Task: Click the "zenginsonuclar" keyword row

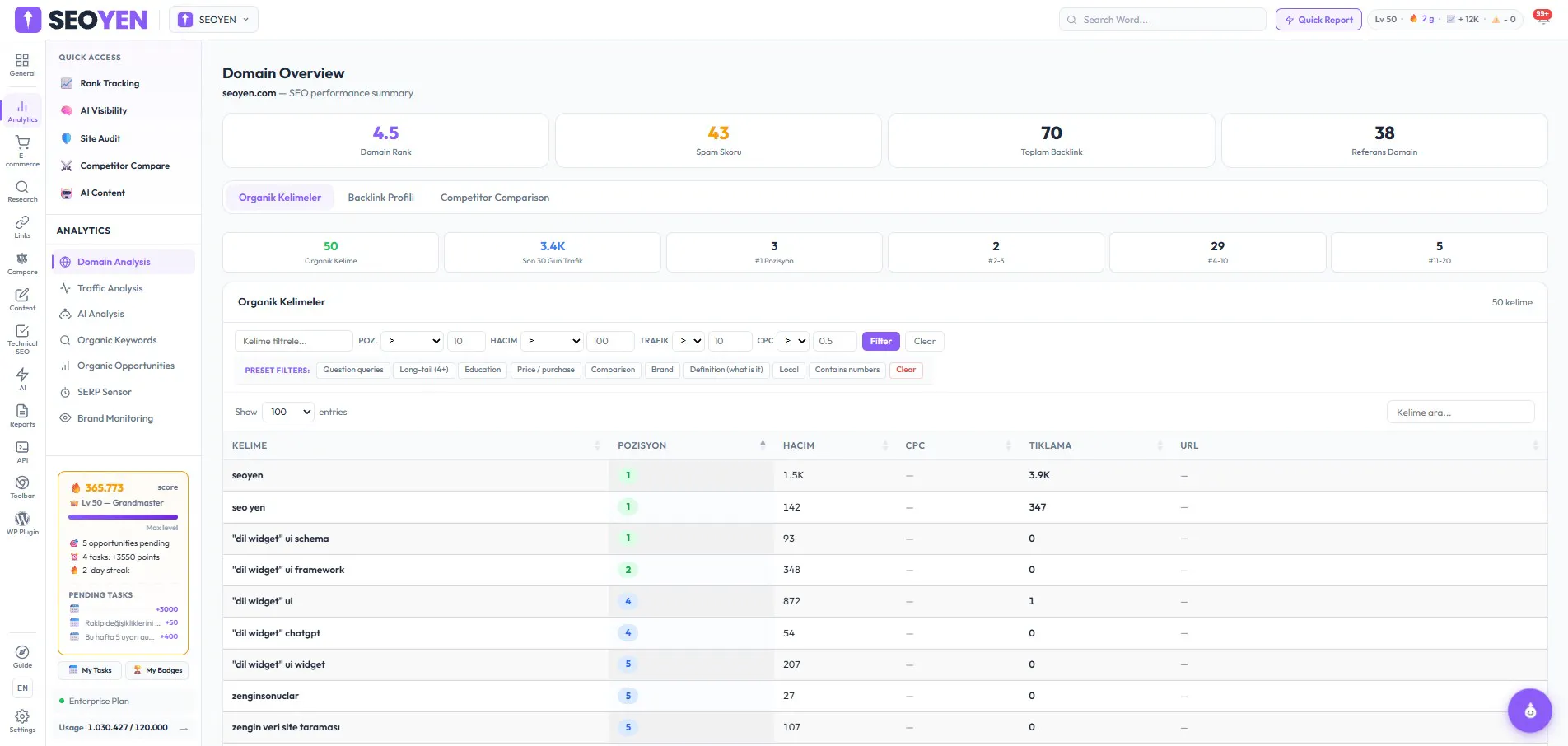Action: tap(885, 696)
